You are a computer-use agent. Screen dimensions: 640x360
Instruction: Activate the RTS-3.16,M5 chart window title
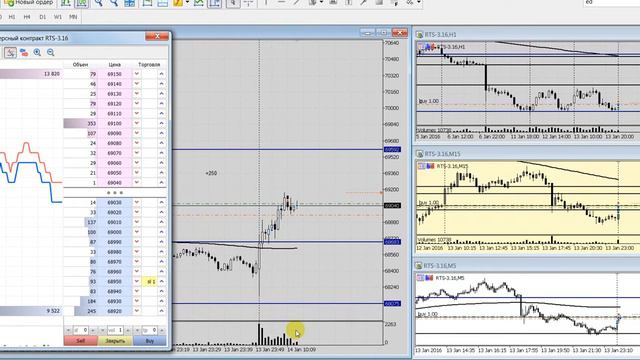coord(440,266)
